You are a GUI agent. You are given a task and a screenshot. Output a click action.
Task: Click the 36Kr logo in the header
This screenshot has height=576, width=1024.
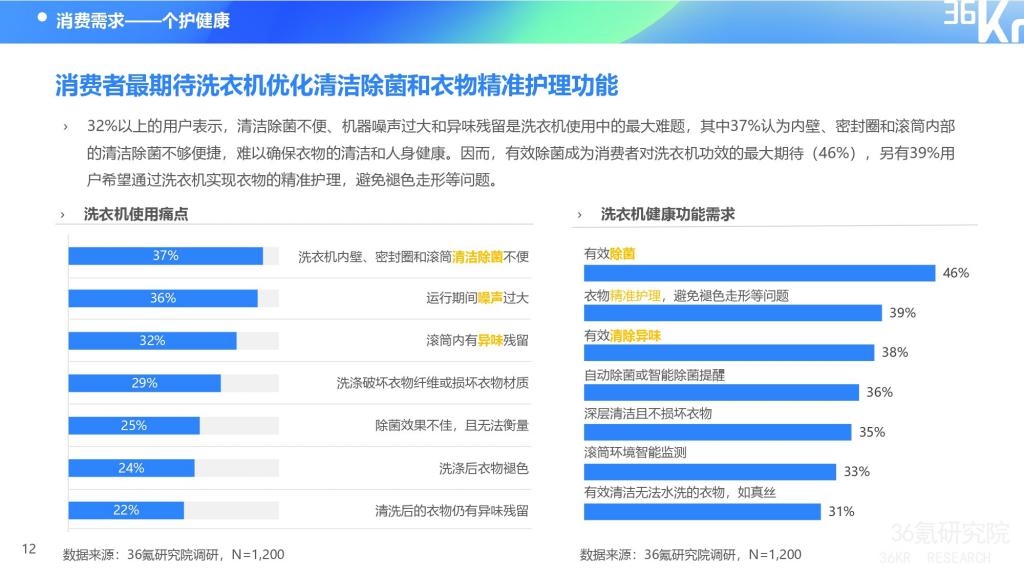click(981, 20)
